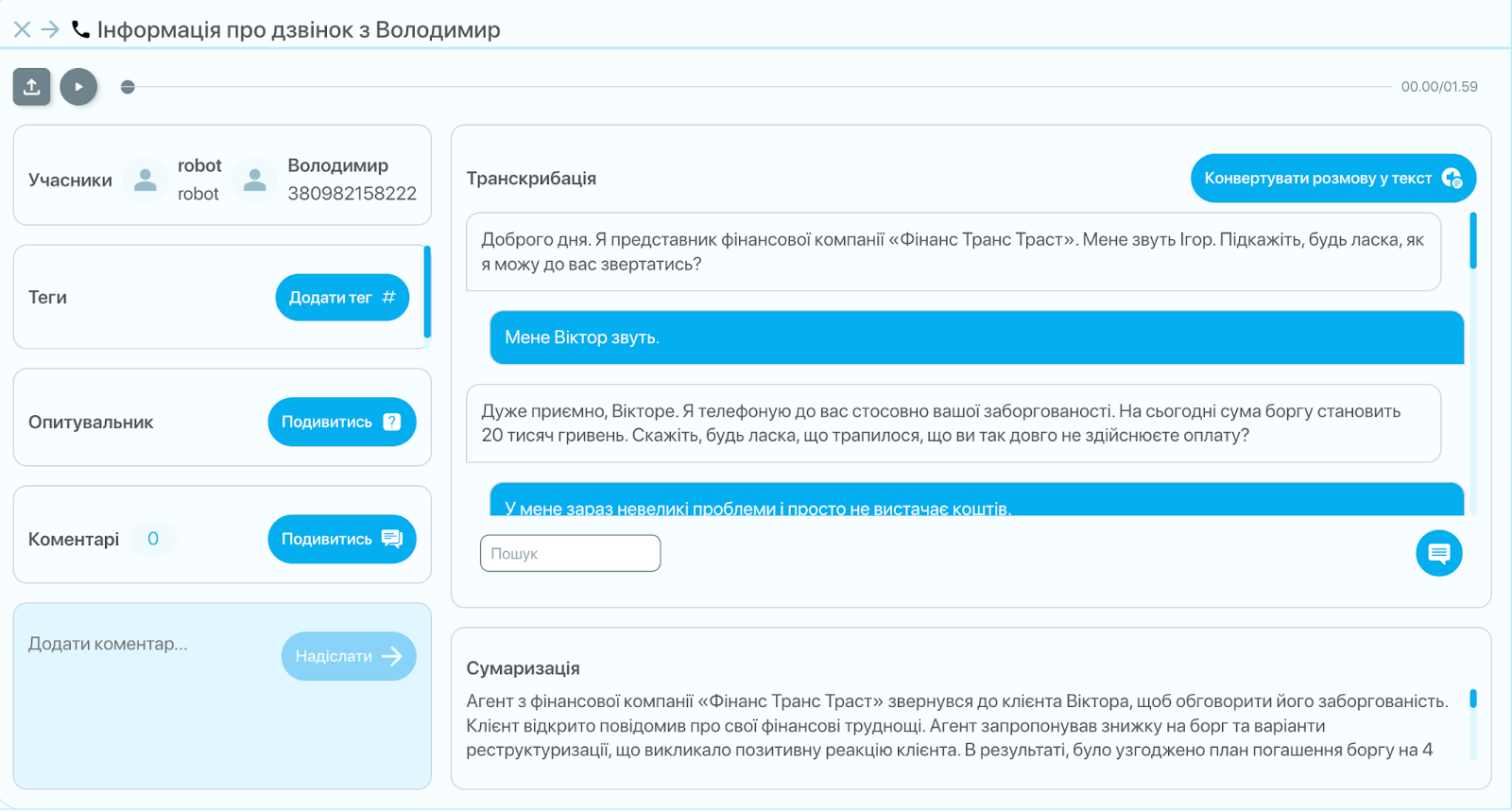View comments with Подивитись button
The image size is (1512, 812).
tap(342, 539)
